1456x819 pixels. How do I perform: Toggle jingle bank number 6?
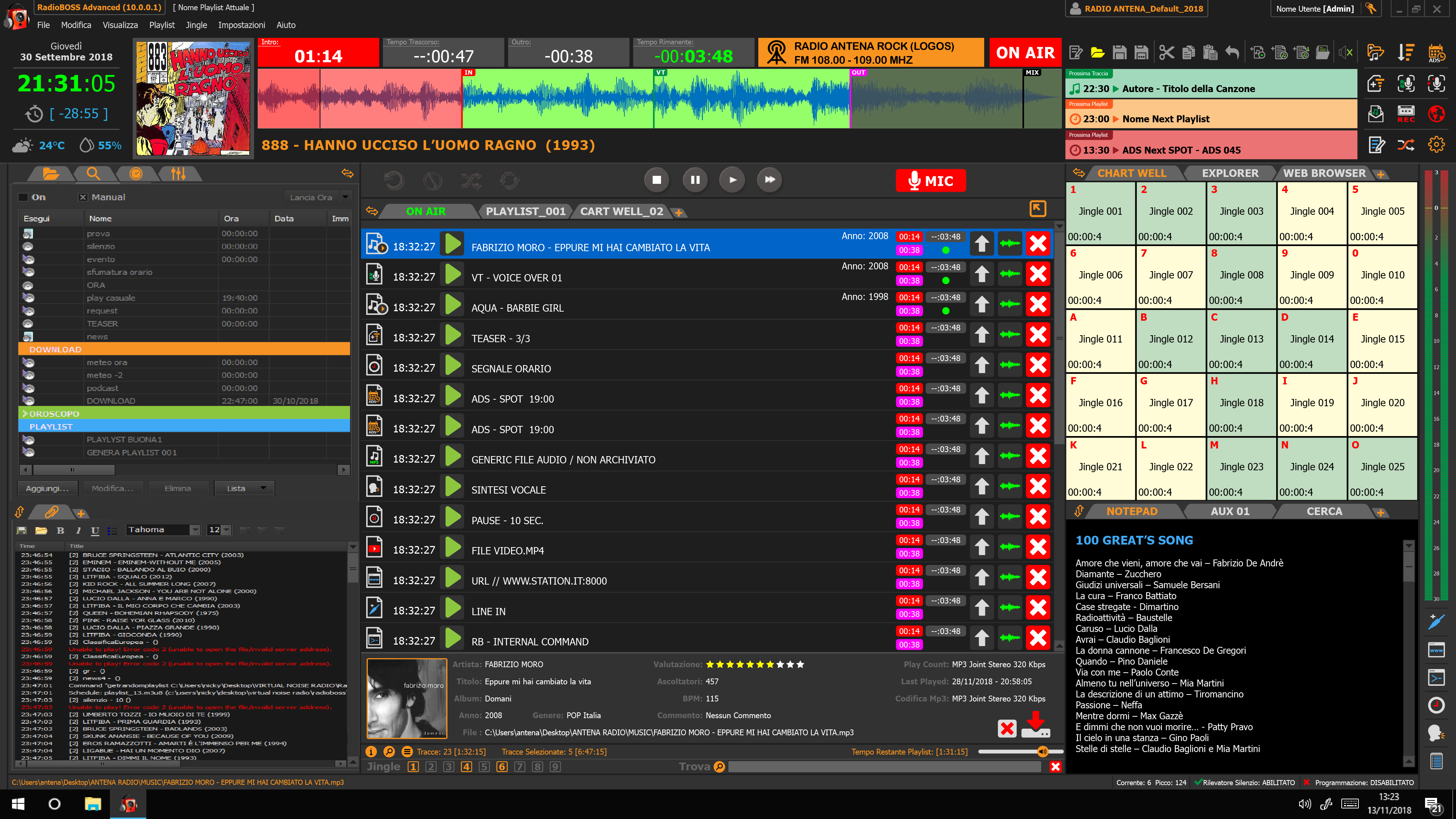(502, 767)
